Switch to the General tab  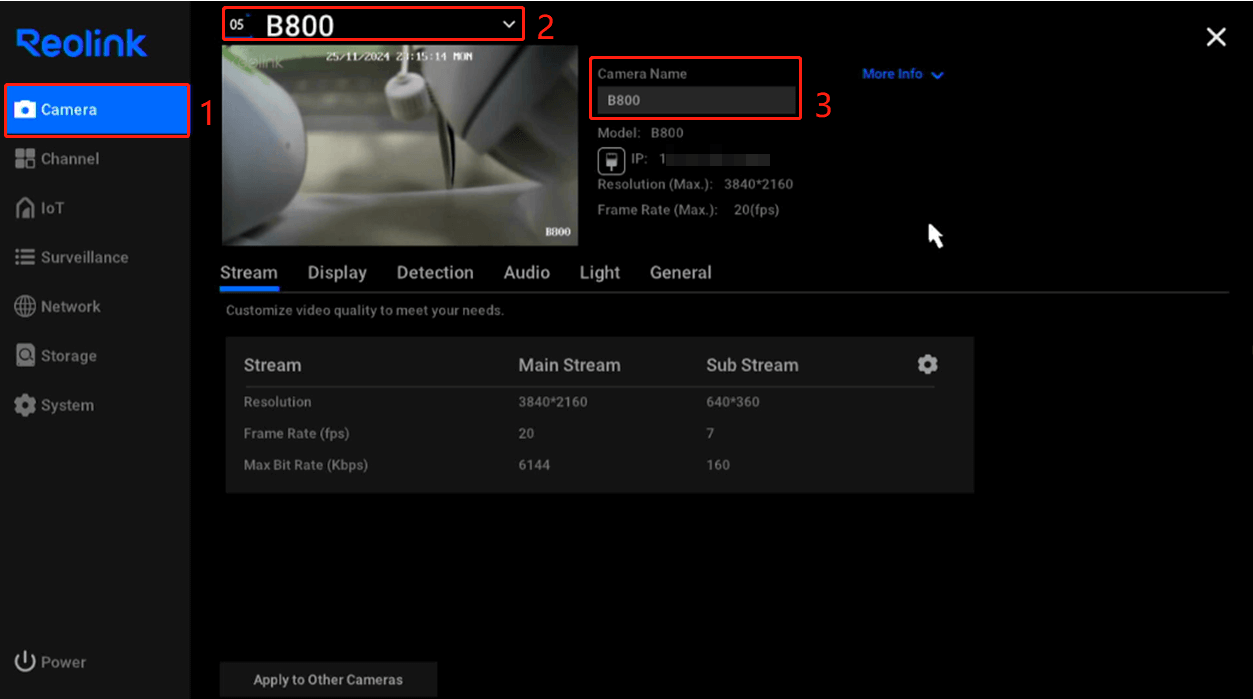pyautogui.click(x=681, y=273)
